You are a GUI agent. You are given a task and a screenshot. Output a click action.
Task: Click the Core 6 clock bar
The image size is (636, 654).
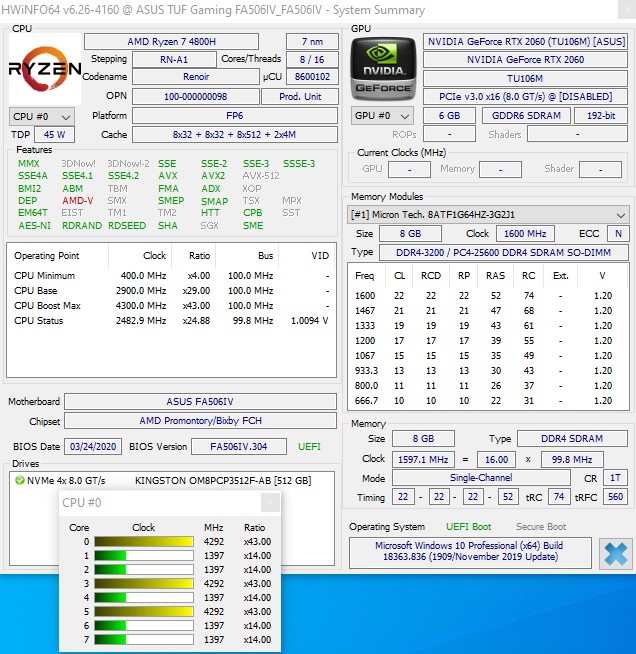pos(144,625)
